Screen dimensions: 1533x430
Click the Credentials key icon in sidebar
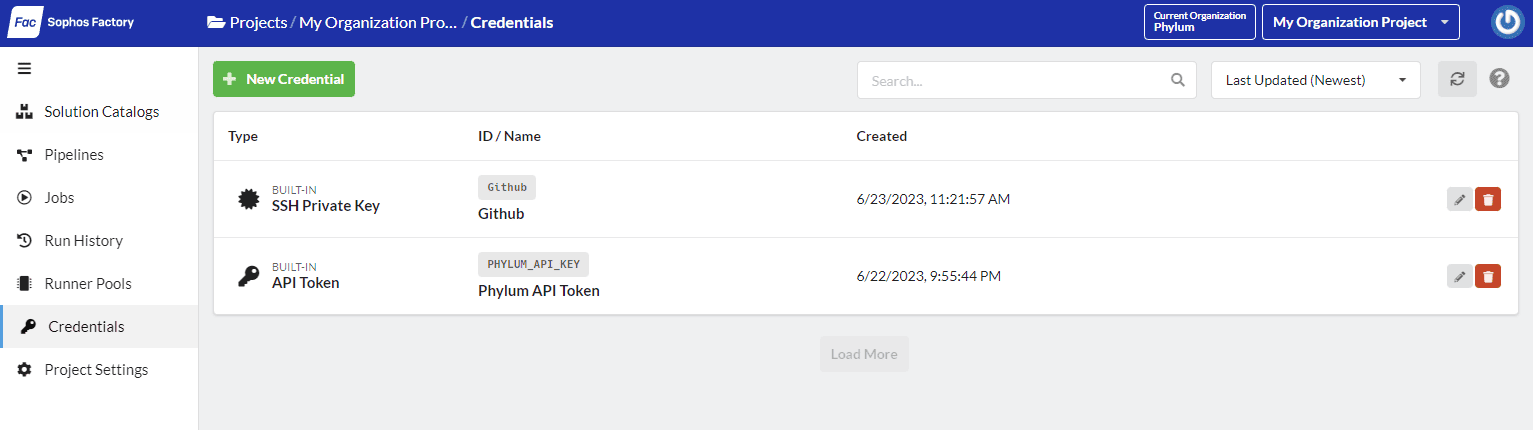pyautogui.click(x=28, y=327)
